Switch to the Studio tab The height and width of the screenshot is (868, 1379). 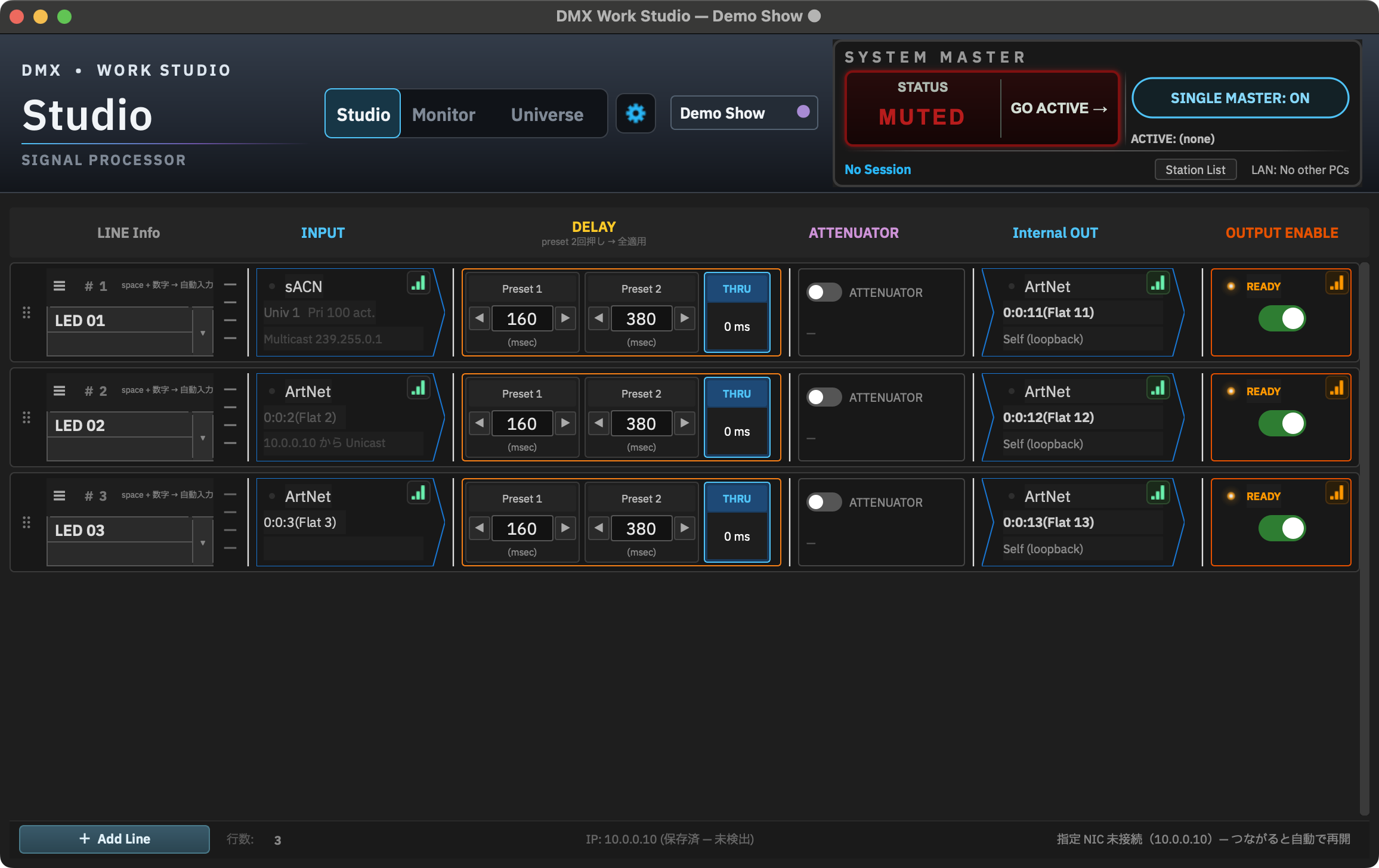363,114
